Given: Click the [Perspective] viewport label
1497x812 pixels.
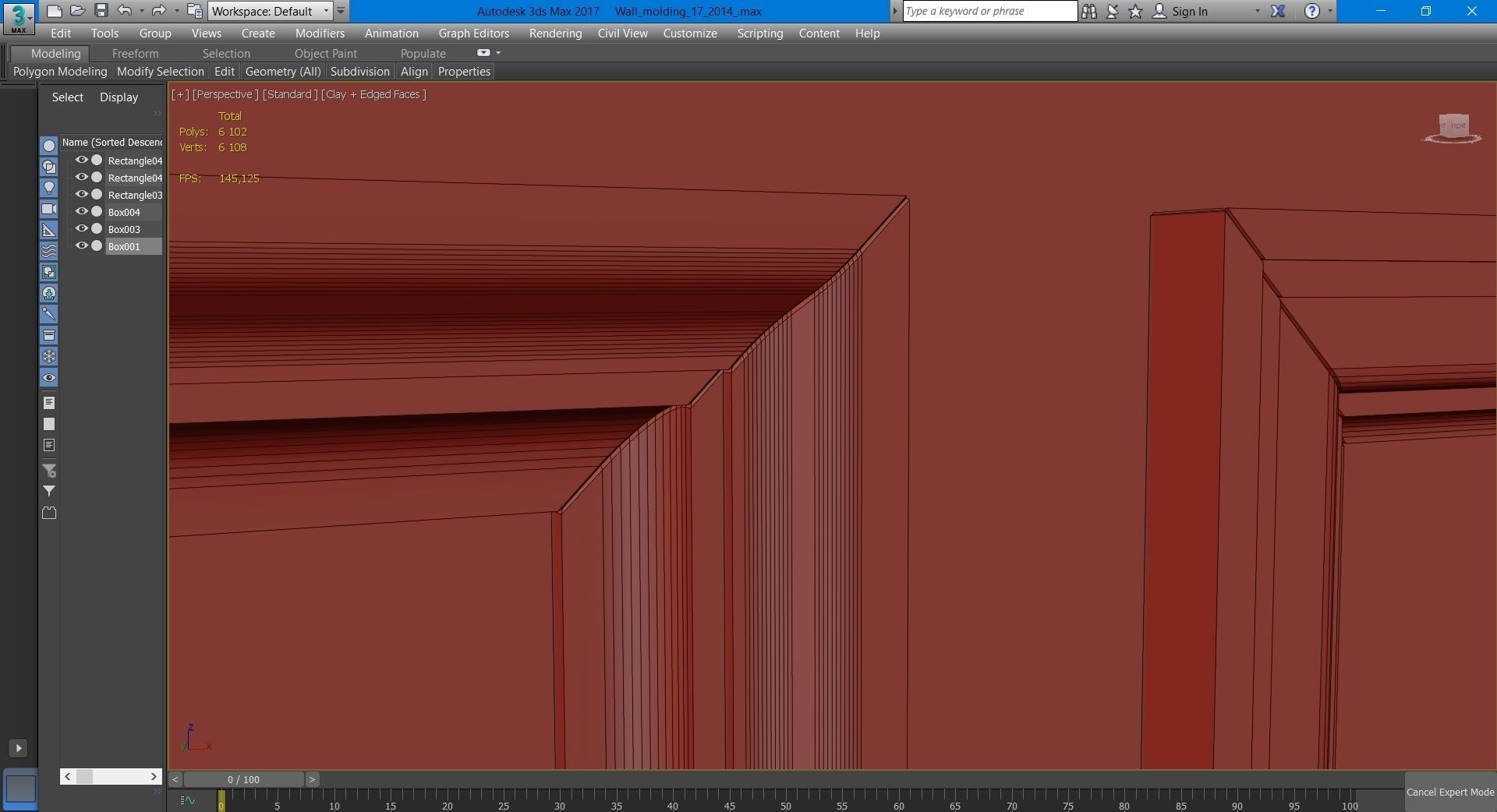Looking at the screenshot, I should click(225, 94).
